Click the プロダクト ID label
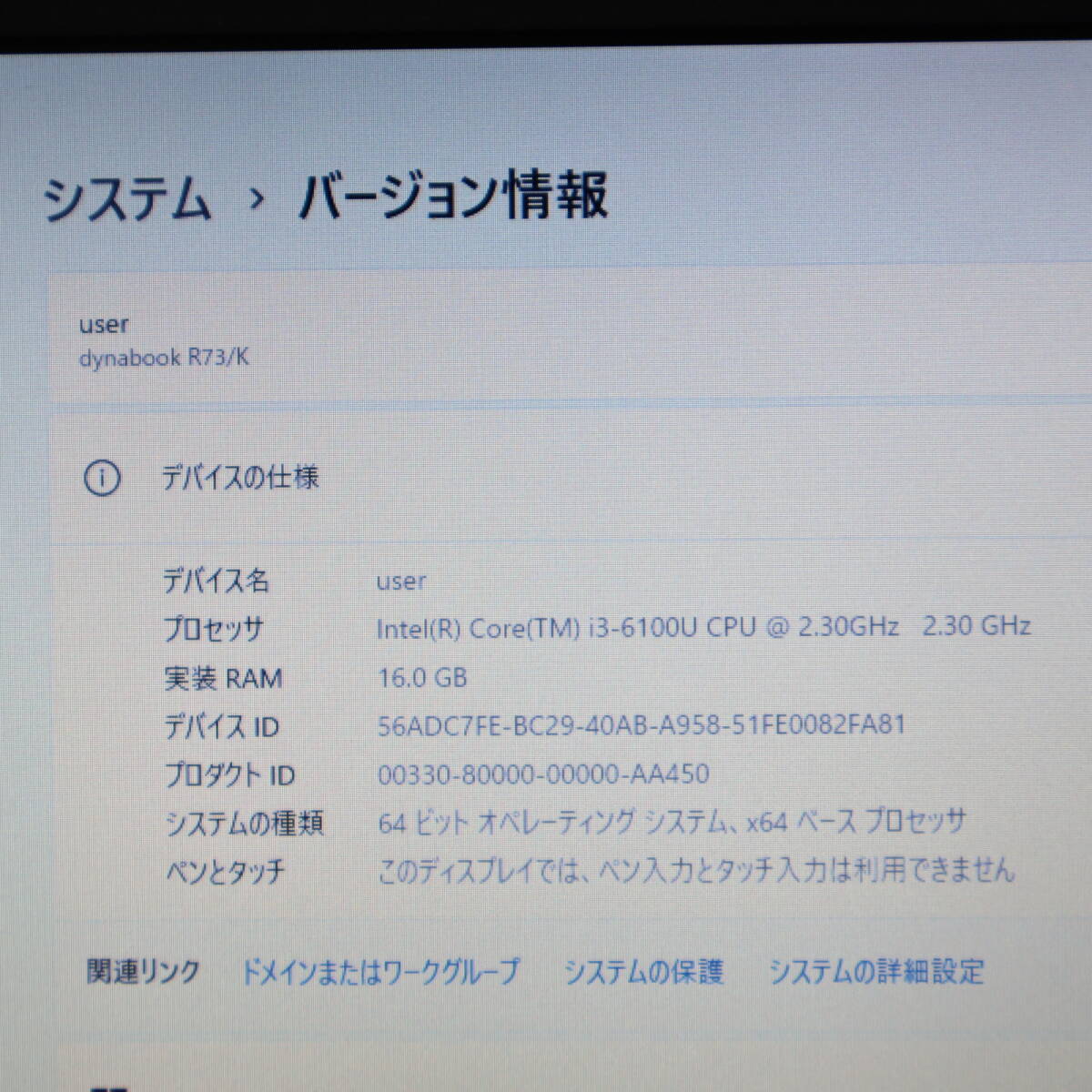 229,775
